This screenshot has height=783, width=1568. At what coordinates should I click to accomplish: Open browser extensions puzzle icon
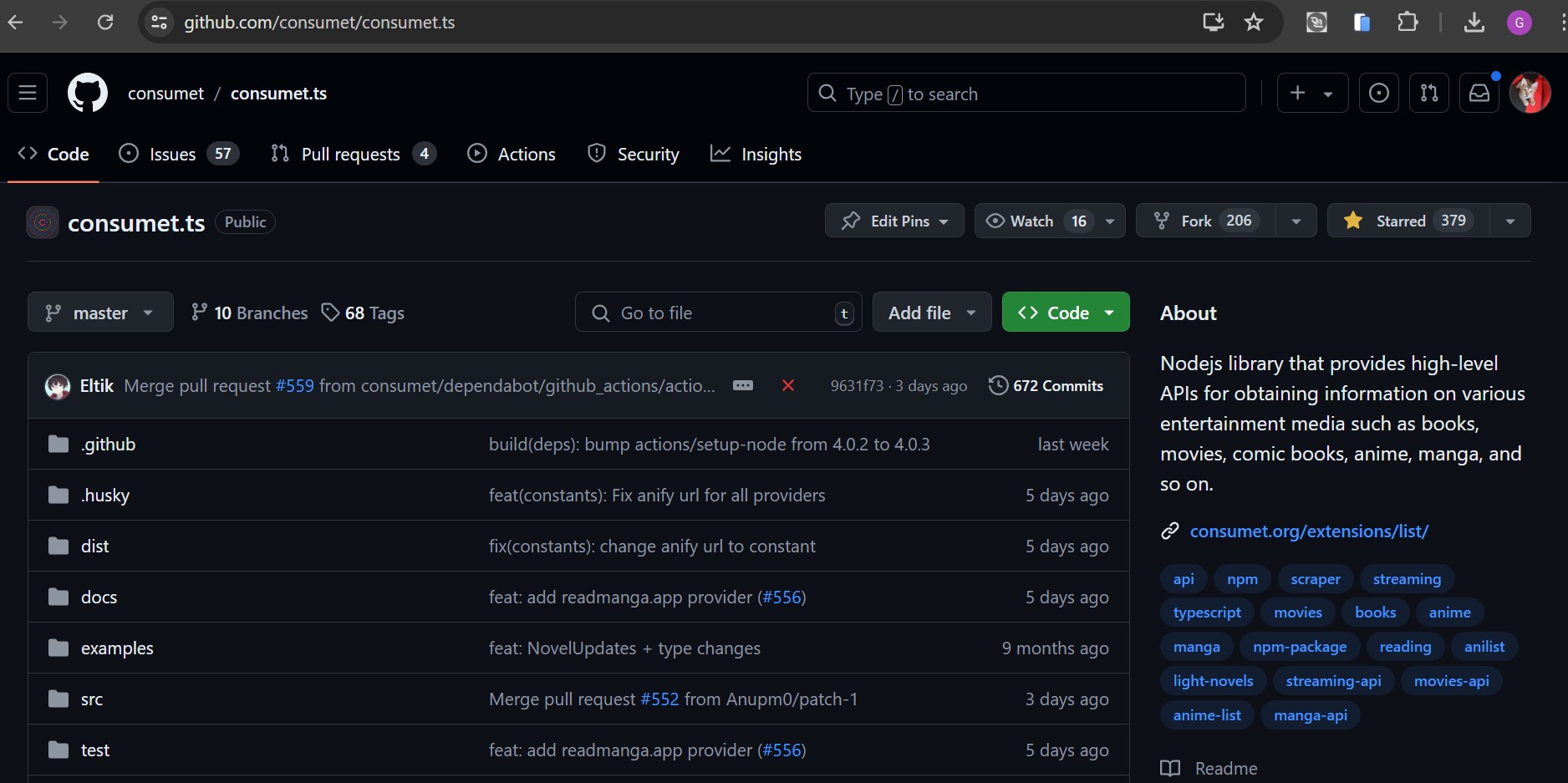1408,23
